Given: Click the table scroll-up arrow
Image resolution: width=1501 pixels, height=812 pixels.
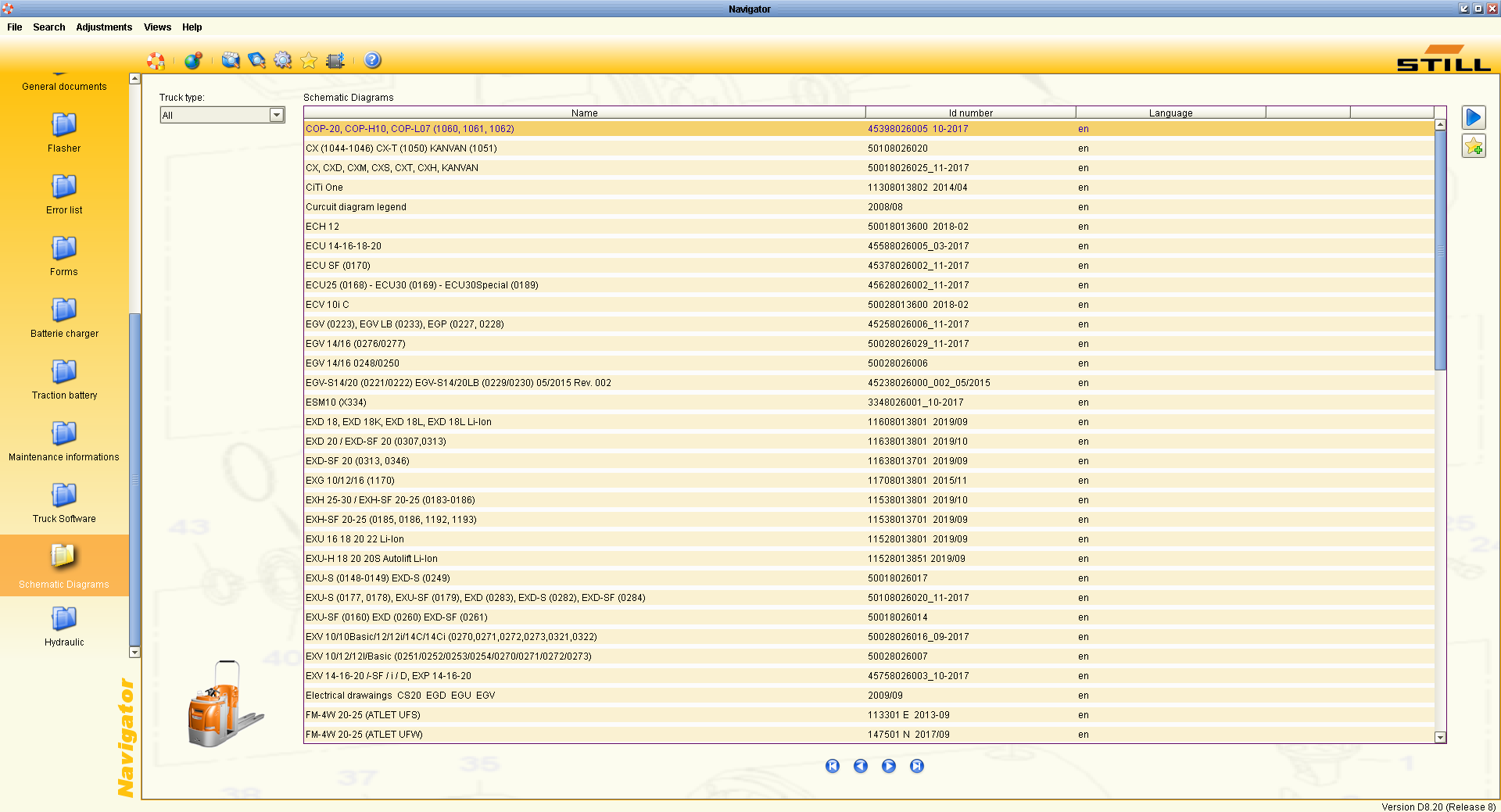Looking at the screenshot, I should pos(1441,125).
